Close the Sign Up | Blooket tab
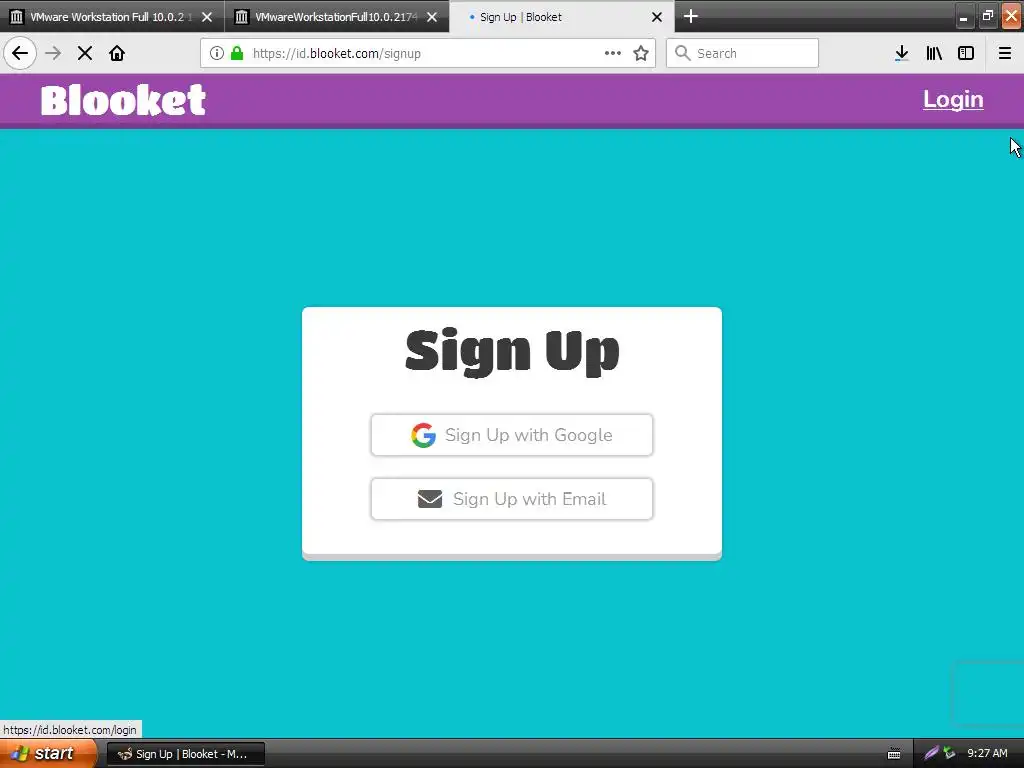This screenshot has height=768, width=1024. (x=657, y=17)
